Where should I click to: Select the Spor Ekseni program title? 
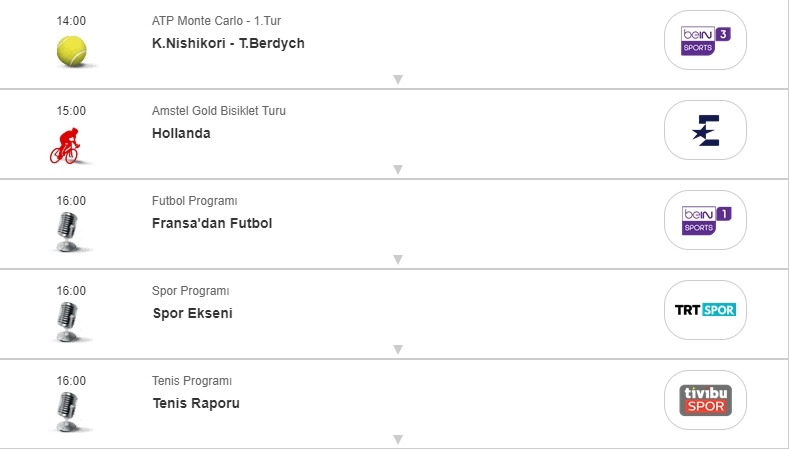(192, 313)
